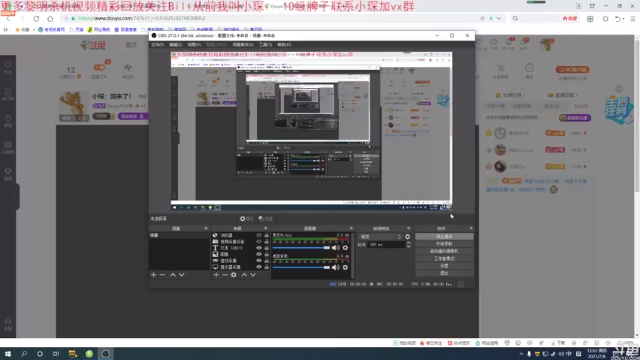Screen dimensions: 640x360
Task: Click the source properties gear button above docks
Action: click(x=247, y=219)
